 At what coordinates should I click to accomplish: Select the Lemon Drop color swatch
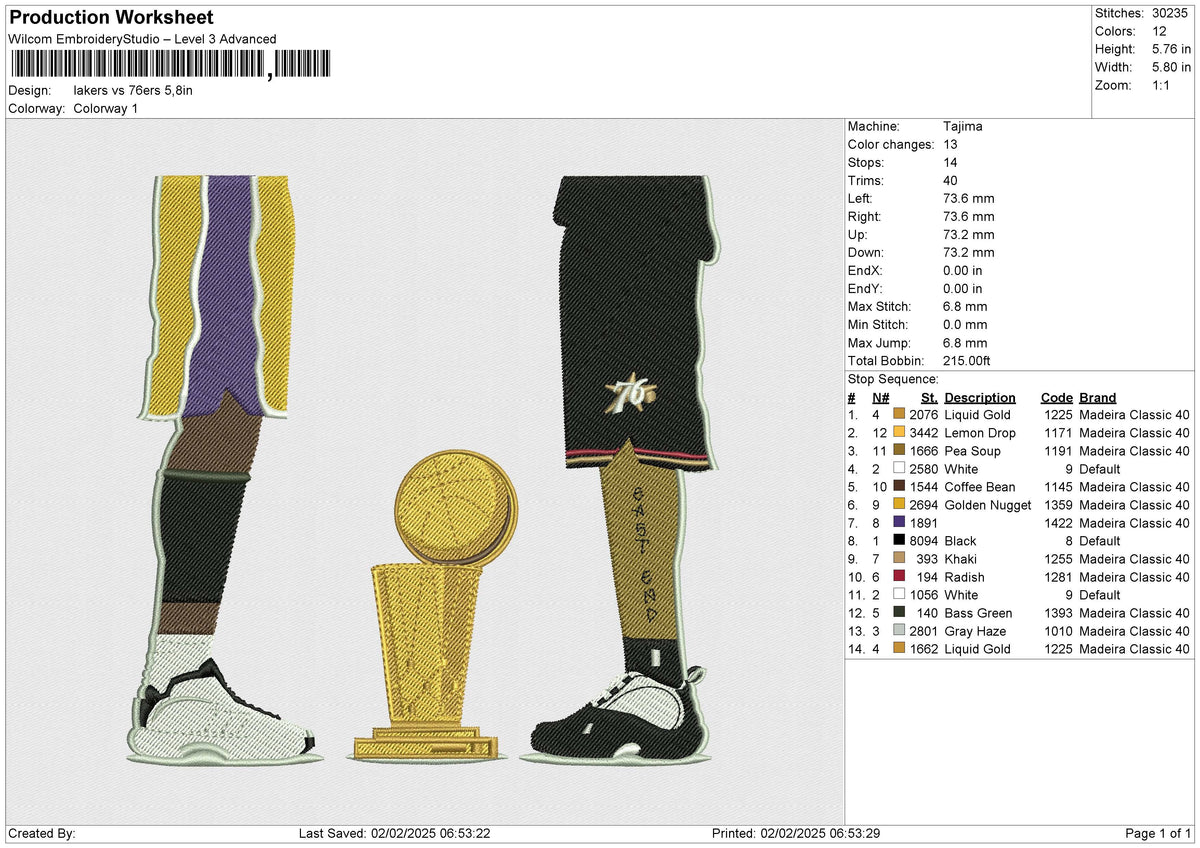point(899,433)
